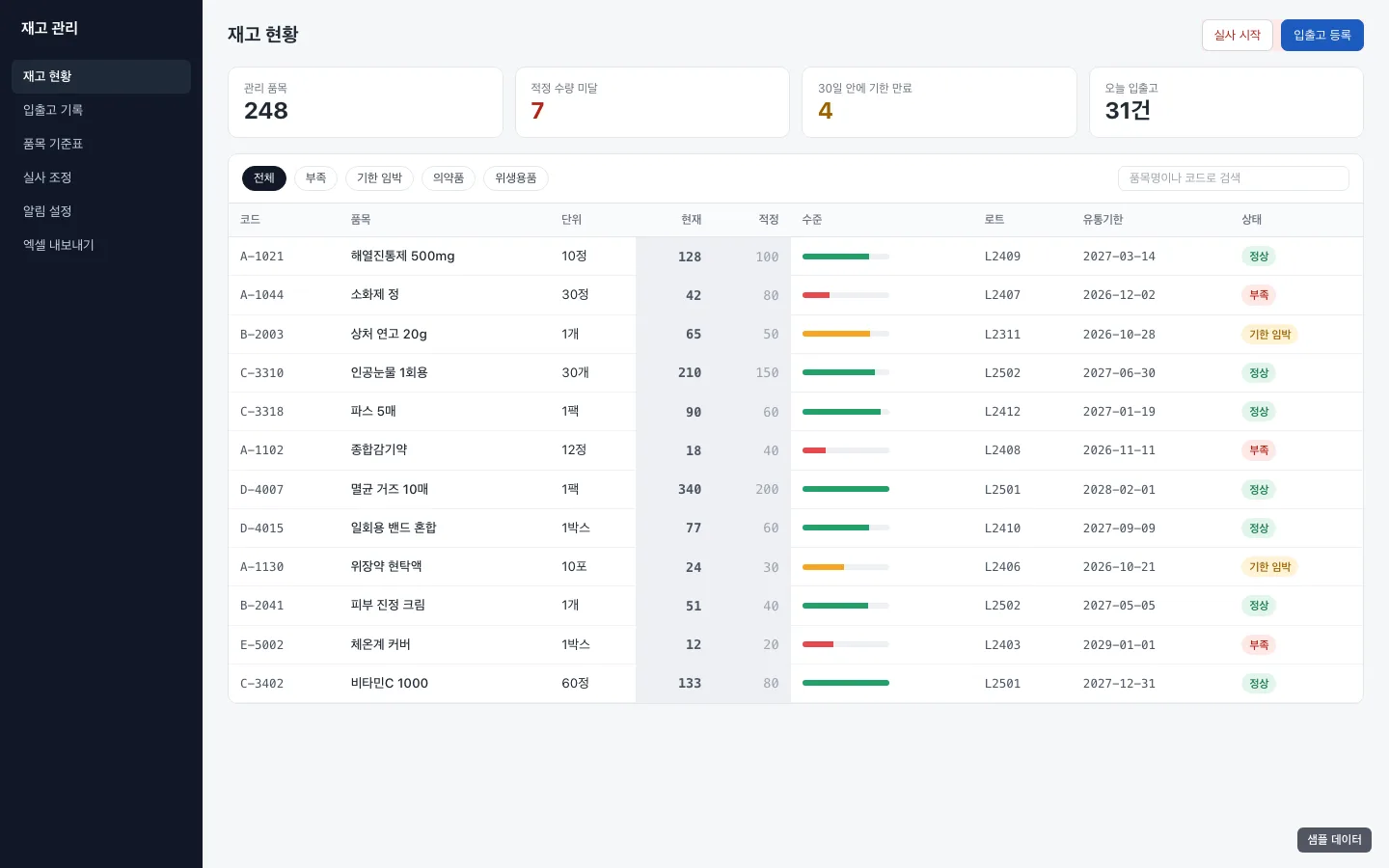Click the 실사 시작 button
The height and width of the screenshot is (868, 1389).
[1237, 35]
